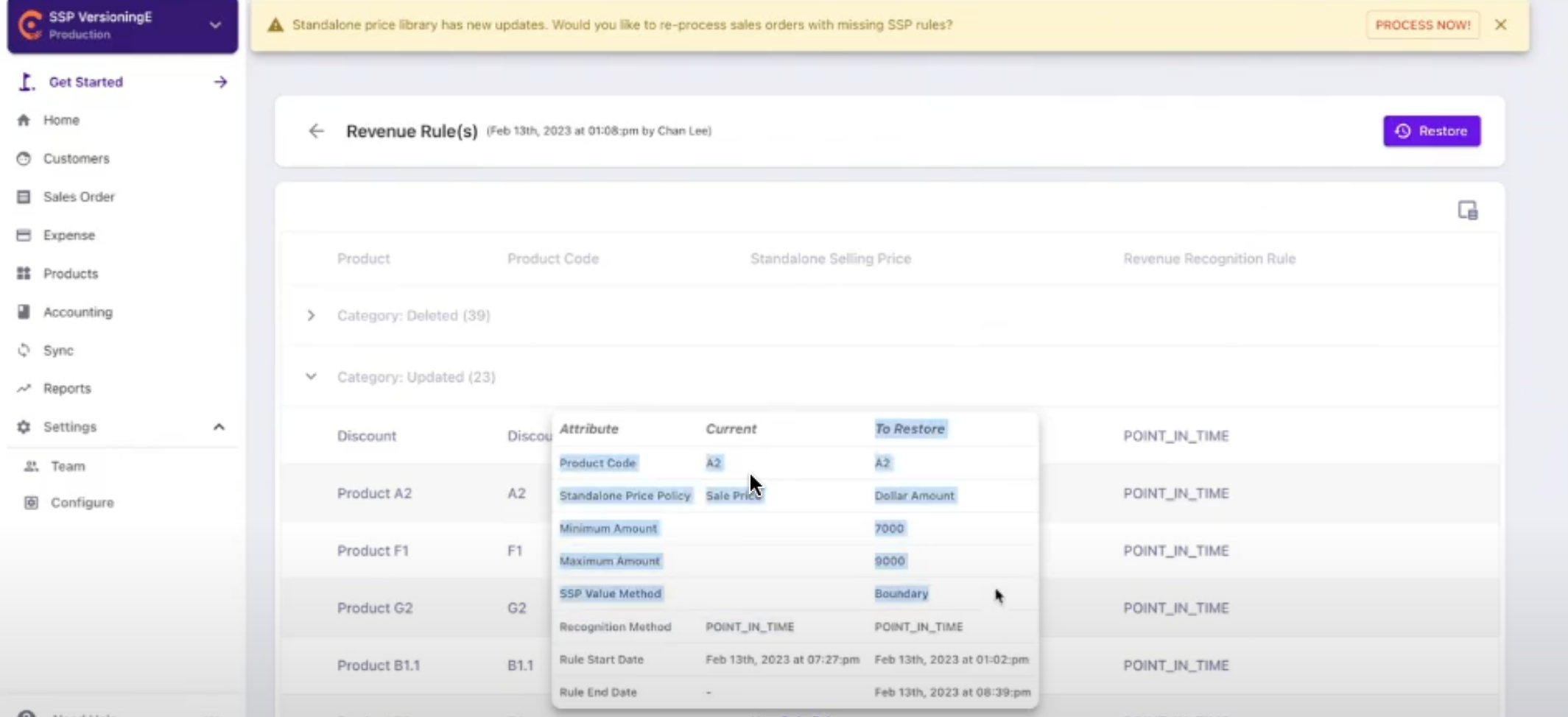Click the Expense card icon
The image size is (1568, 717).
24,235
